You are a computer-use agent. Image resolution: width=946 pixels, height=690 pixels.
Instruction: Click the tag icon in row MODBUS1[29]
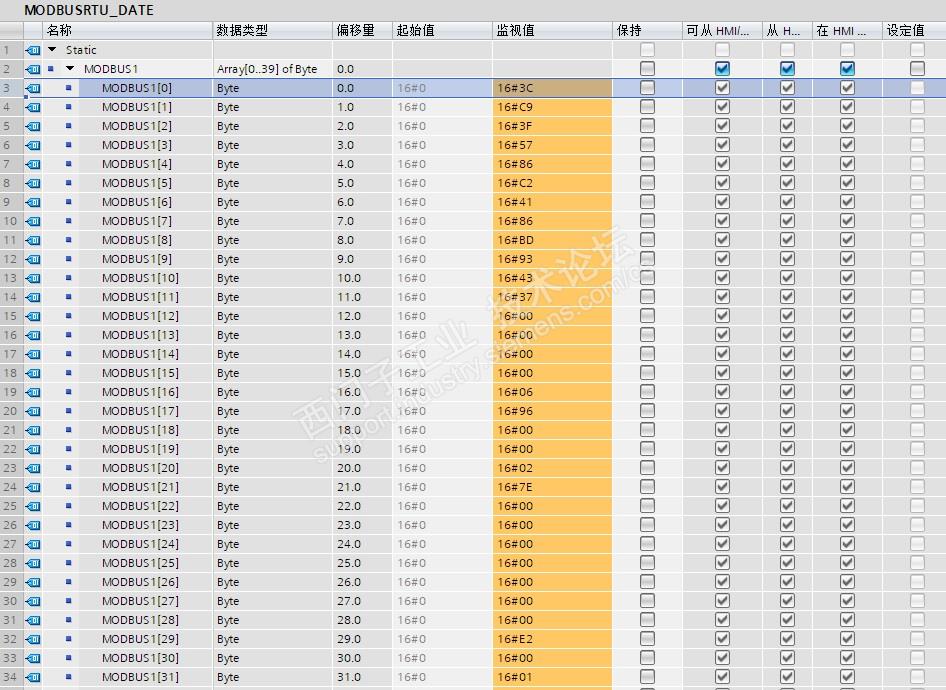[x=33, y=639]
